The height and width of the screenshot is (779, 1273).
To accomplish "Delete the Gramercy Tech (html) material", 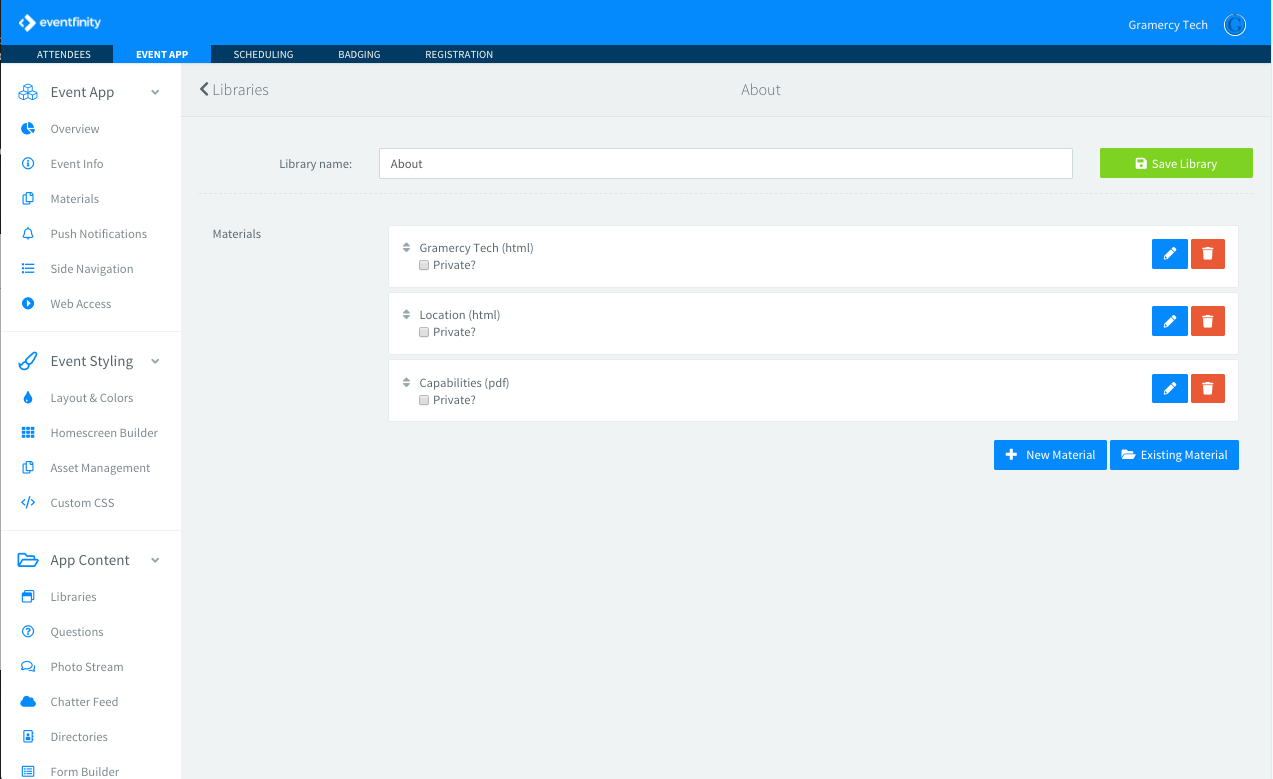I will 1208,254.
